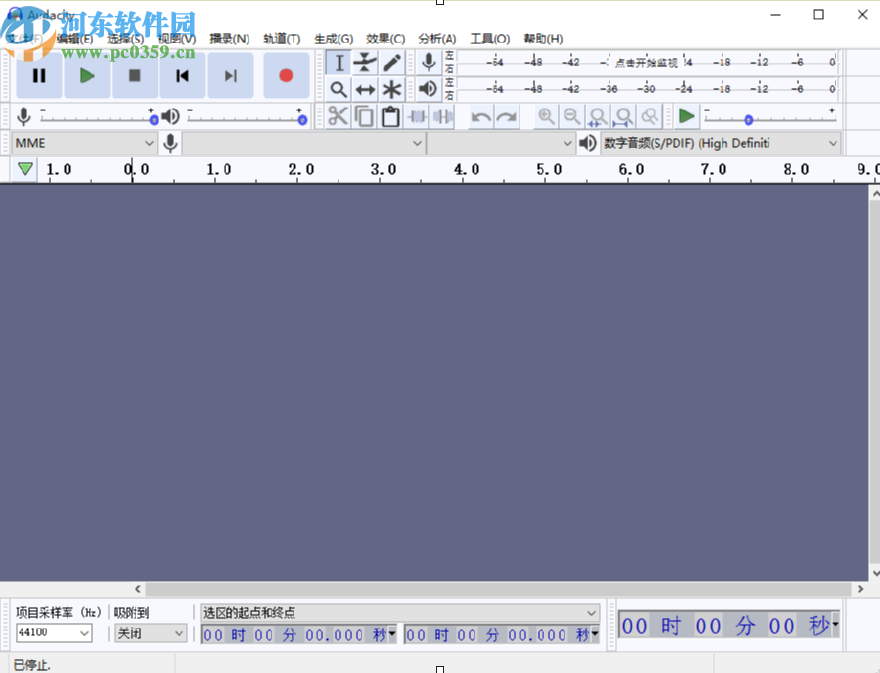Click the Pause button
The height and width of the screenshot is (673, 880).
click(39, 75)
